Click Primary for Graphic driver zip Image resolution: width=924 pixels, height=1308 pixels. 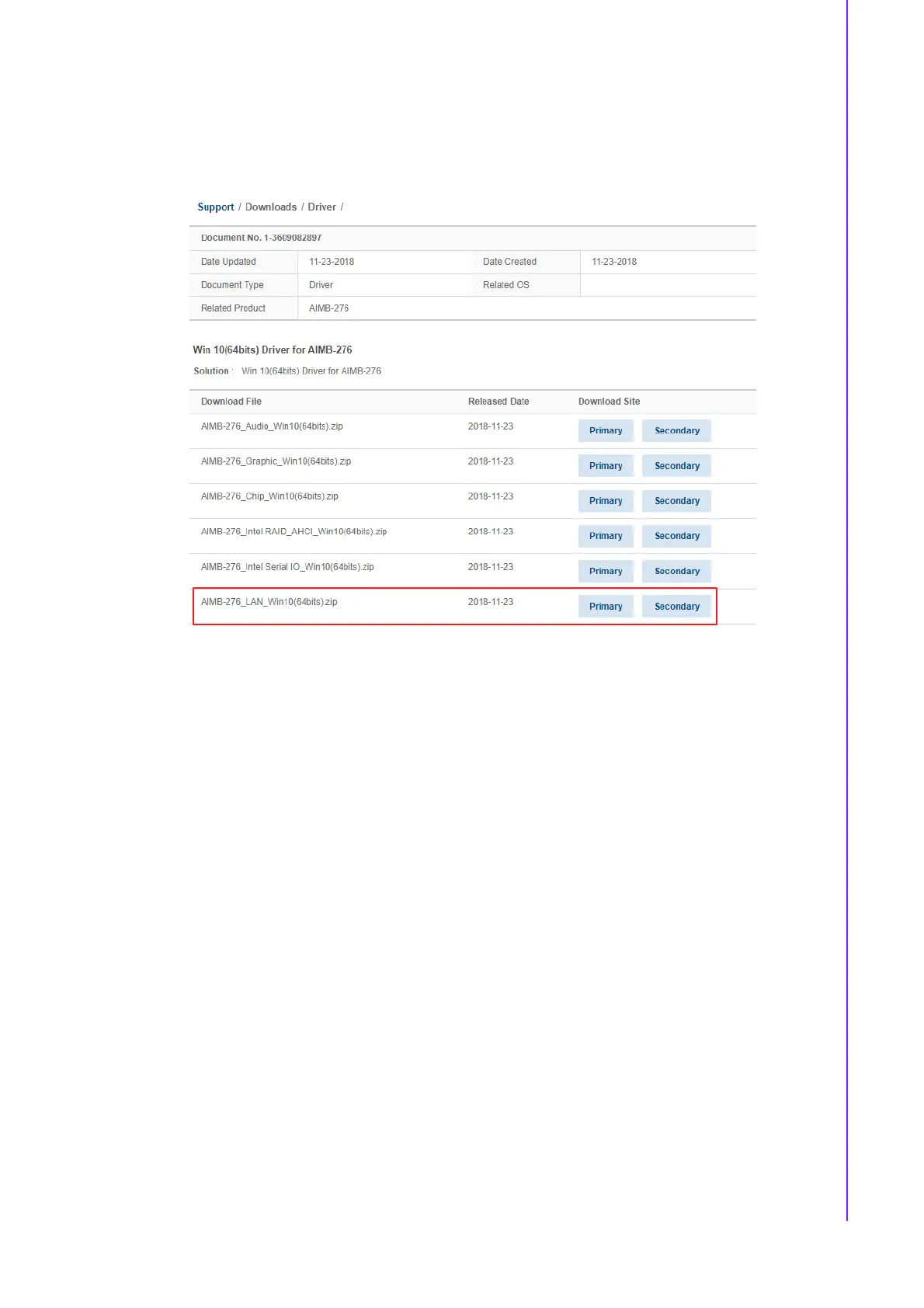pos(606,466)
